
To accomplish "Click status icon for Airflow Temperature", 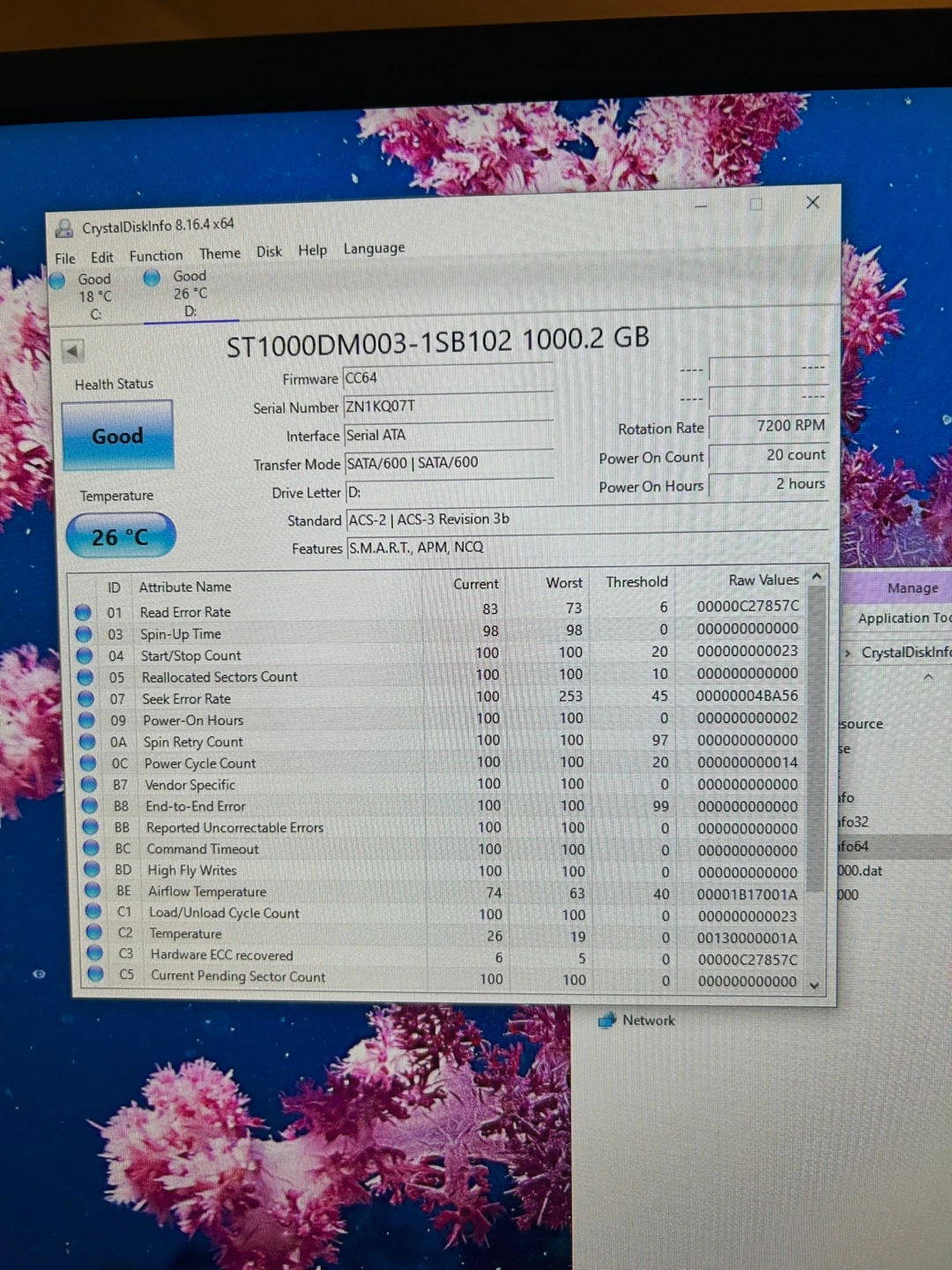I will pyautogui.click(x=94, y=891).
